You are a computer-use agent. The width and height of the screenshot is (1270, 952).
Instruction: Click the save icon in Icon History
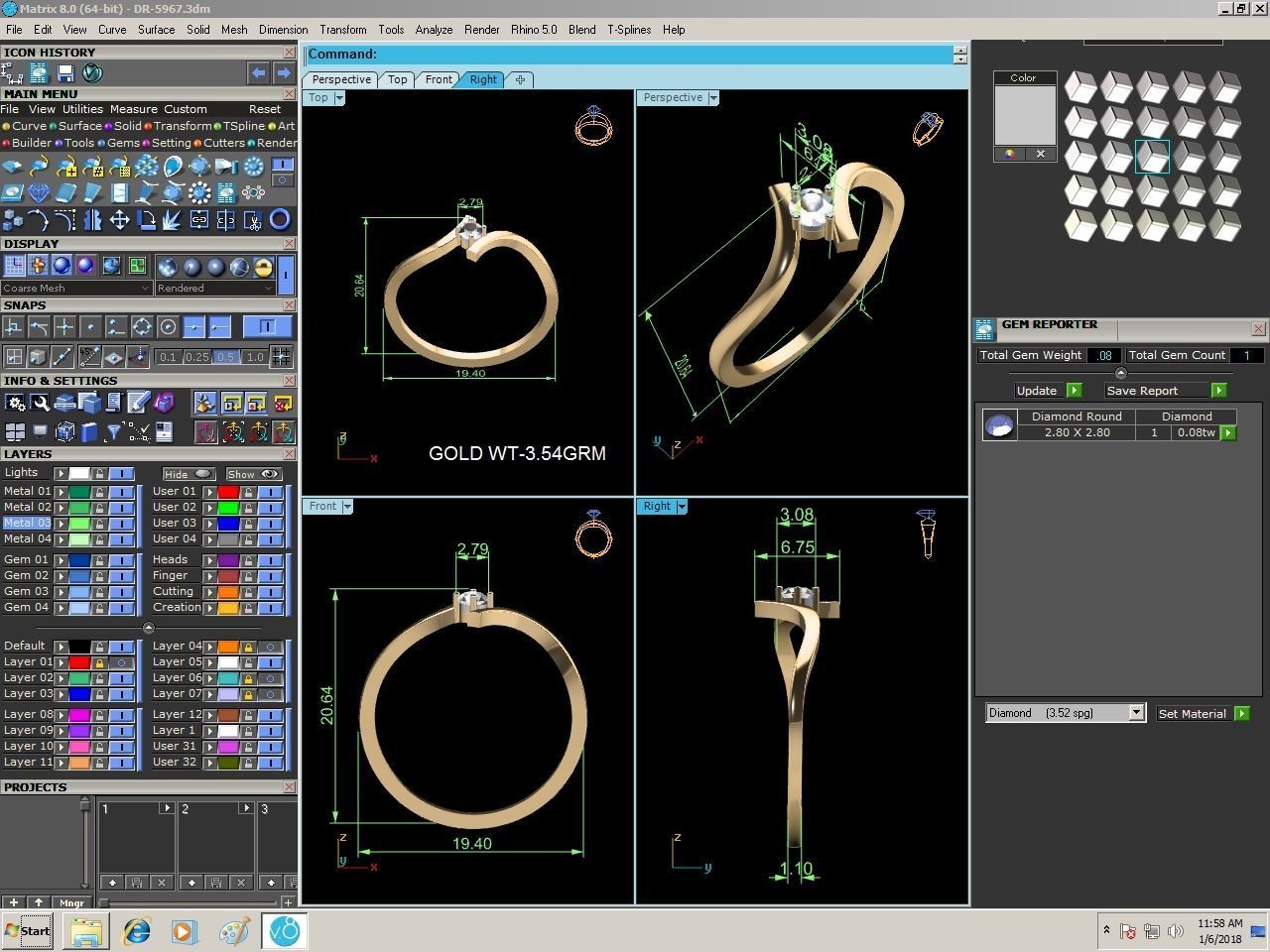tap(64, 73)
